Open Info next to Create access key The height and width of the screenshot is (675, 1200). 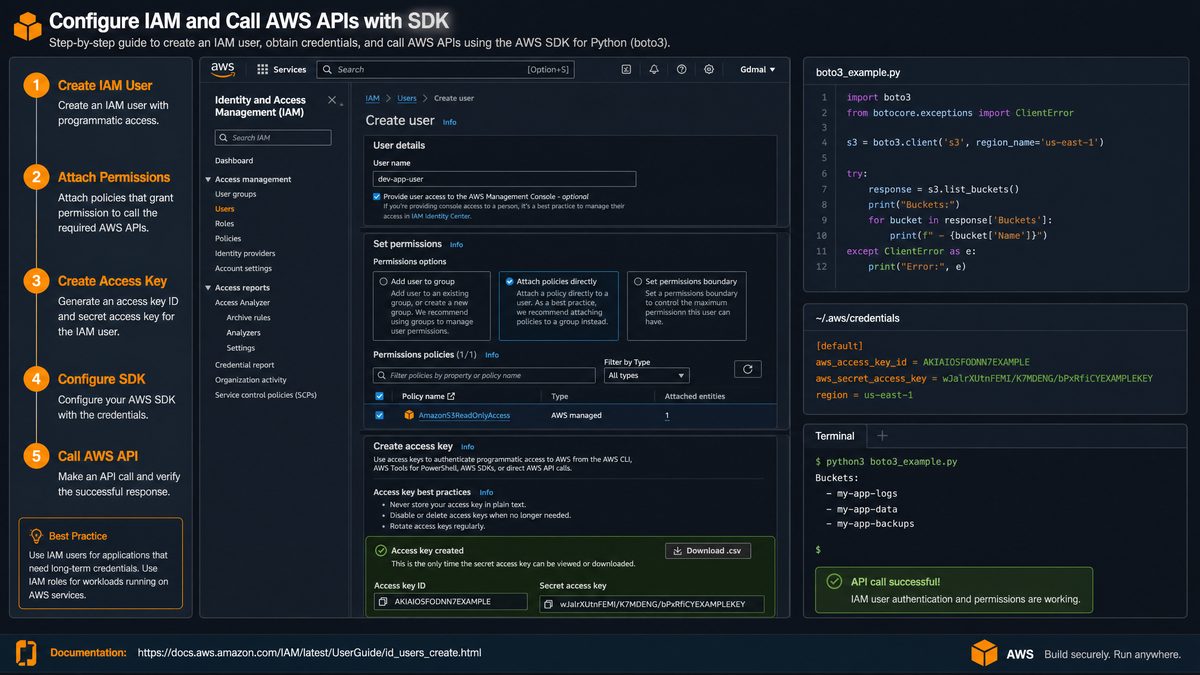click(x=467, y=447)
